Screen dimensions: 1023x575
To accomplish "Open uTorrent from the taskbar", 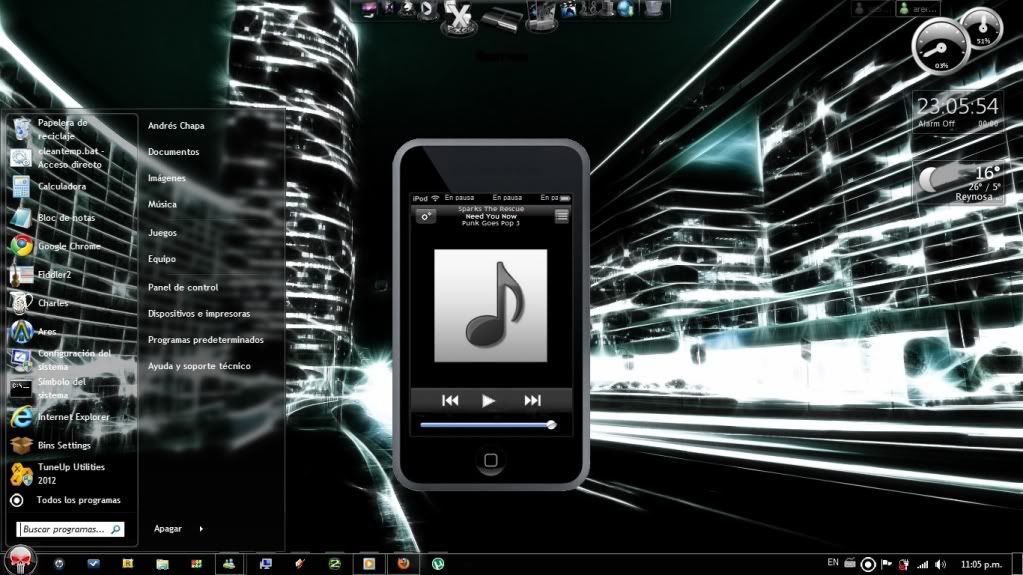I will click(x=438, y=564).
